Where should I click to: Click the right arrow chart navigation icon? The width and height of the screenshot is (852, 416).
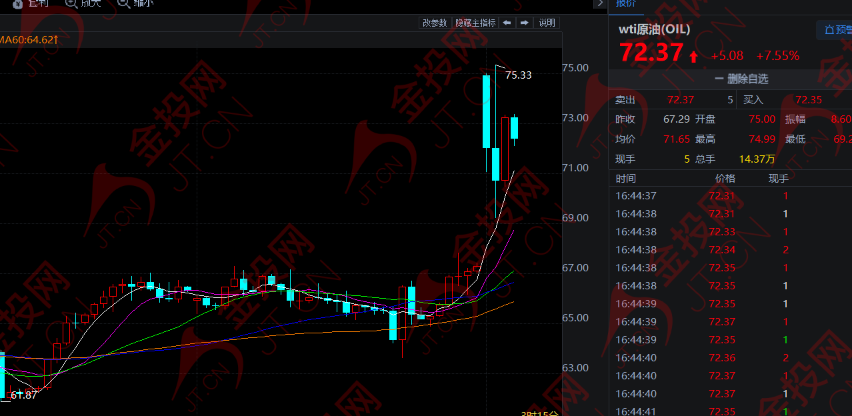[524, 22]
